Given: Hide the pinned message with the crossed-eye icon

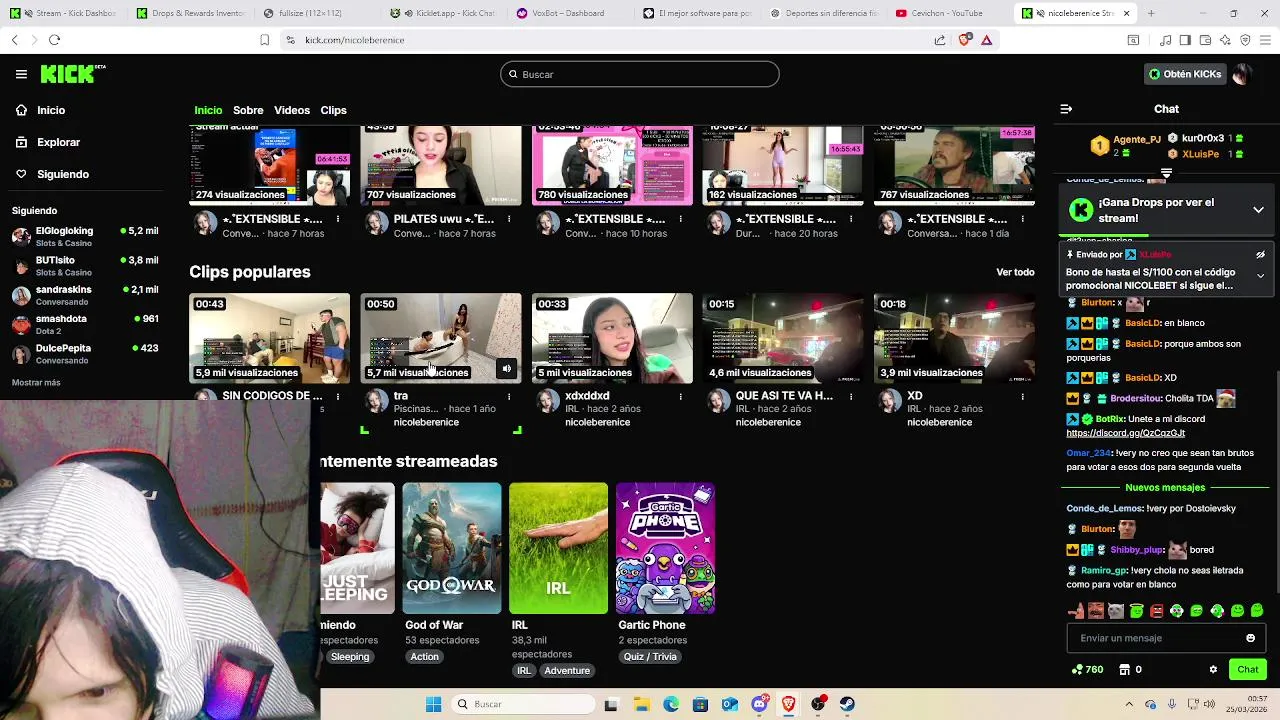Looking at the screenshot, I should 1260,255.
